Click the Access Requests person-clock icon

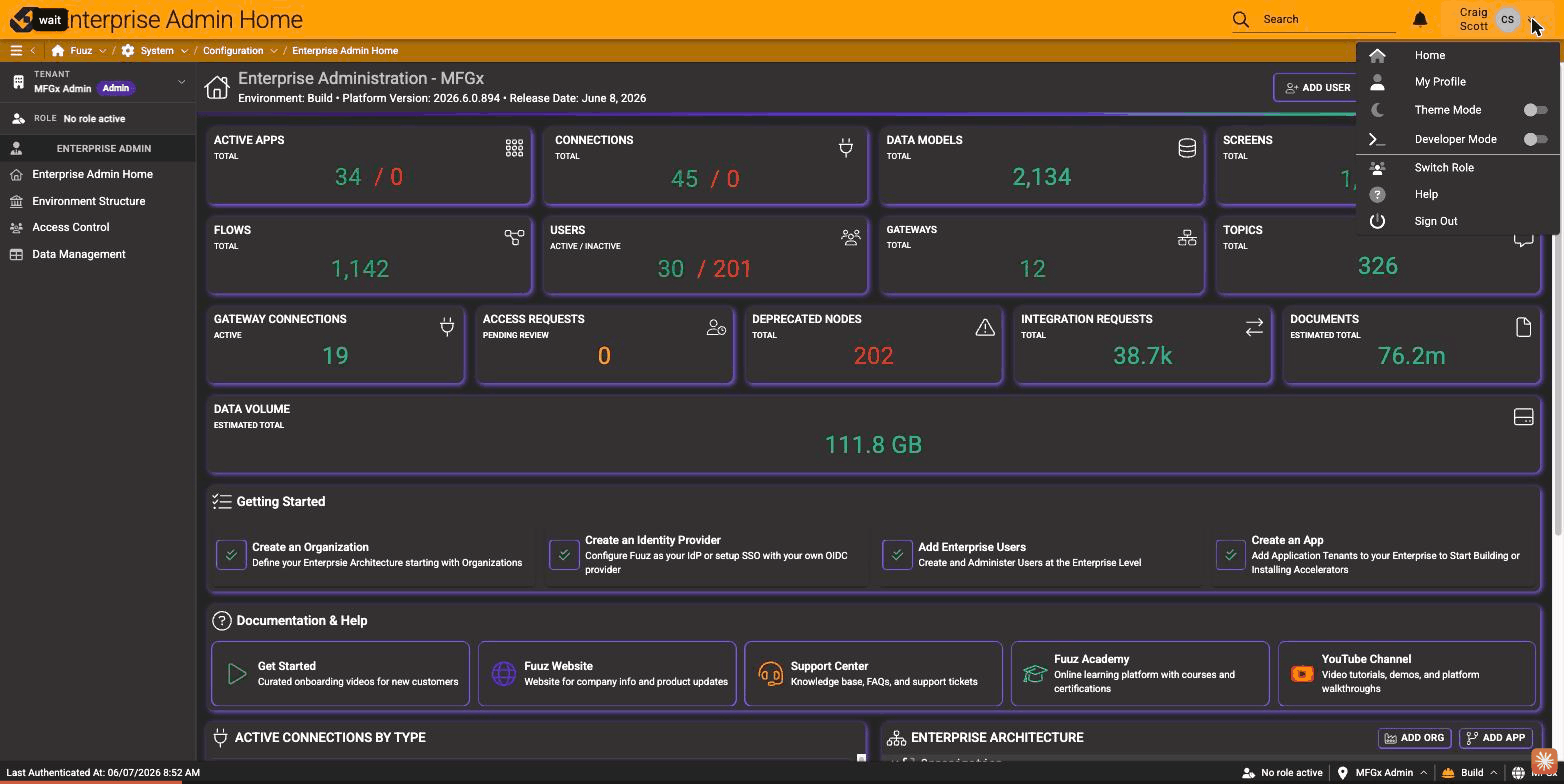point(716,327)
